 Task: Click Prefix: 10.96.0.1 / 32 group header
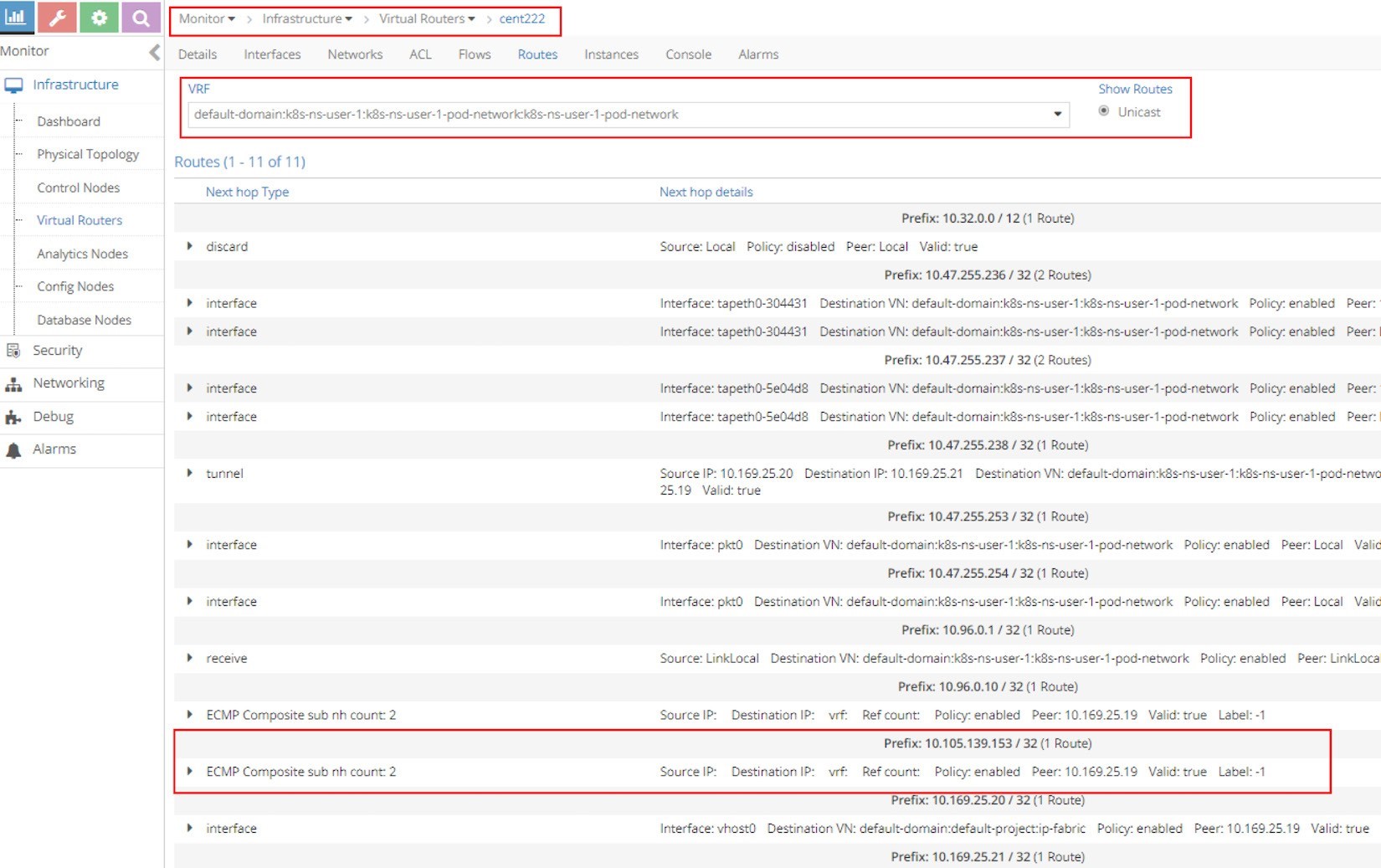pos(988,629)
